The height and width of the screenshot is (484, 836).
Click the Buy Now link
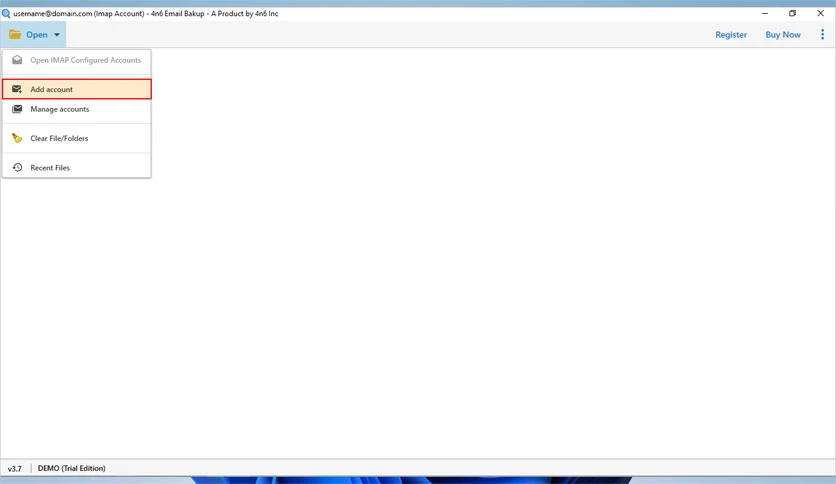[783, 35]
